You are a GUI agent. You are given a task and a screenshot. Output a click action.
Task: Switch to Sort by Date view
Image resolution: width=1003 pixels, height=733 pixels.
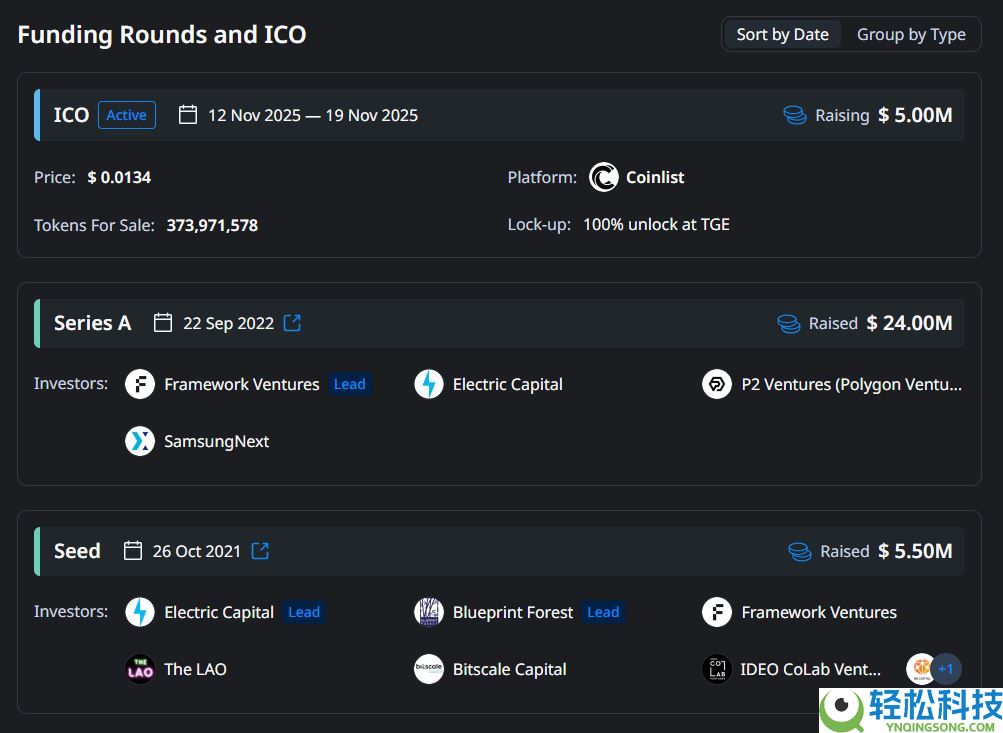tap(782, 34)
